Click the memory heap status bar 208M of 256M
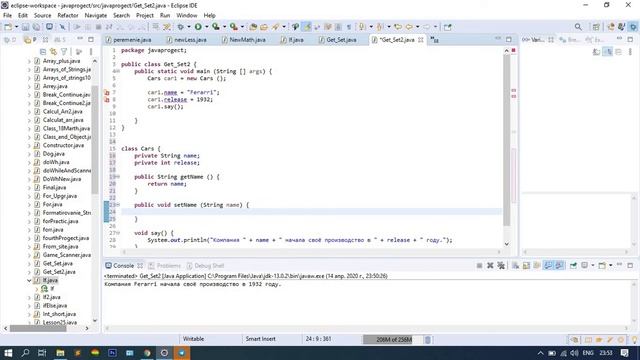 tap(393, 339)
